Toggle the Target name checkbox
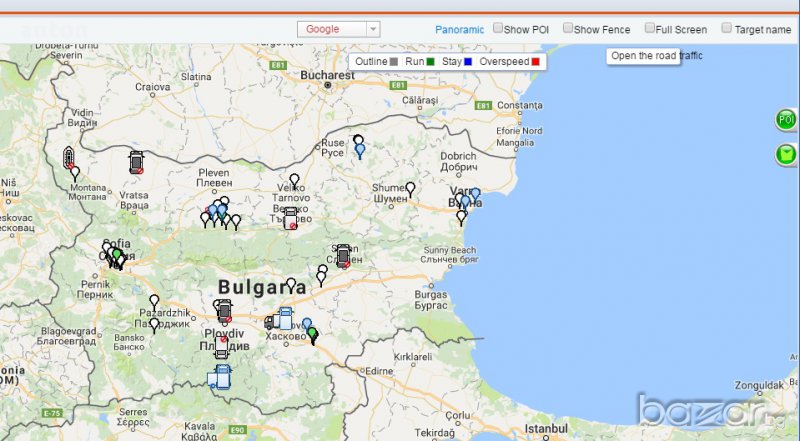This screenshot has height=441, width=800. click(727, 29)
